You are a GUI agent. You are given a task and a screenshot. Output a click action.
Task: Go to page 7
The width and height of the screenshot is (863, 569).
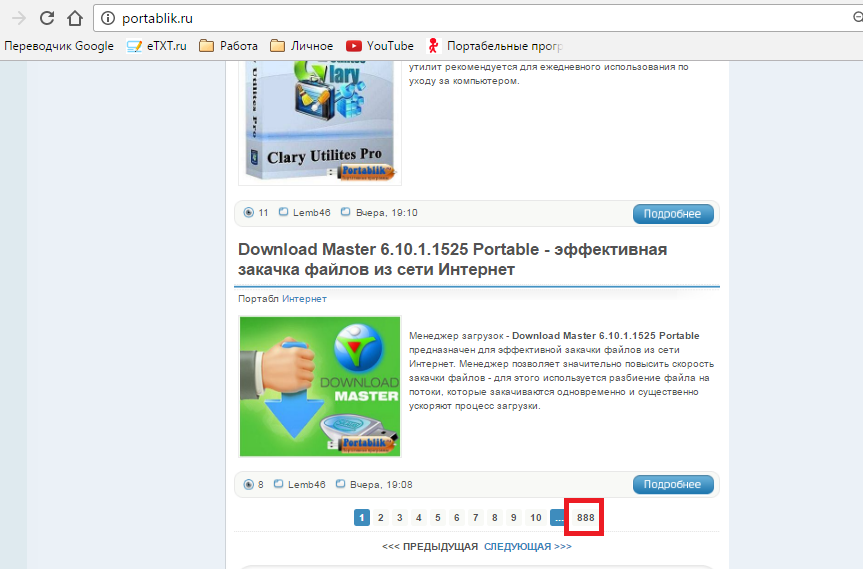click(476, 517)
